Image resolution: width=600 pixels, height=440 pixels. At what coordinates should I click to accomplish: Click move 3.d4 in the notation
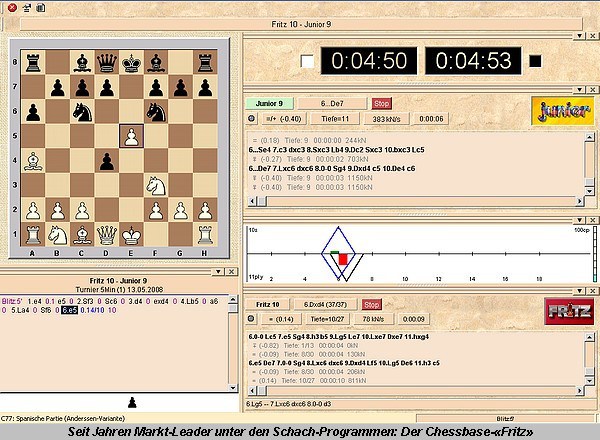pyautogui.click(x=135, y=301)
